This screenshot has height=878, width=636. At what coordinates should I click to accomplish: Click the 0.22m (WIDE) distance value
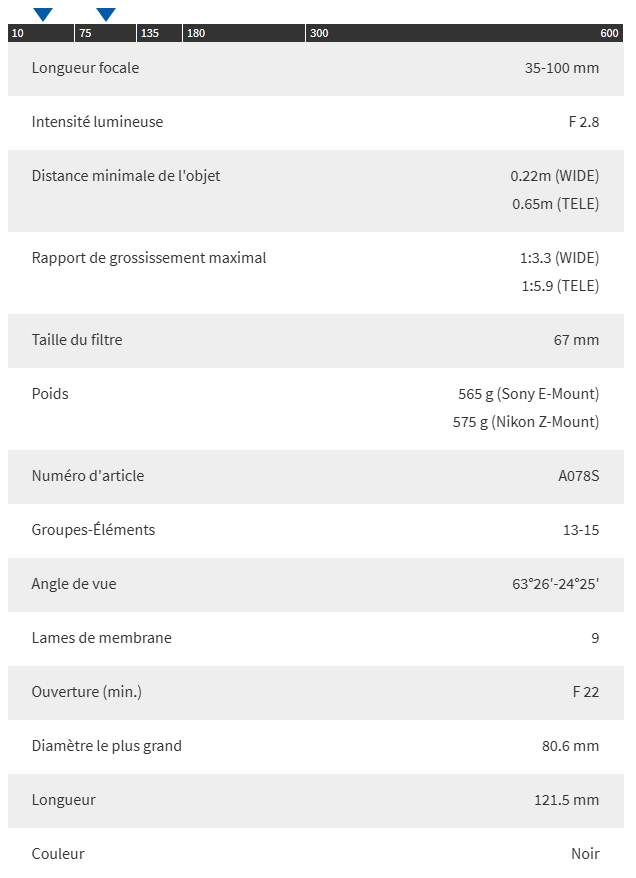(554, 176)
